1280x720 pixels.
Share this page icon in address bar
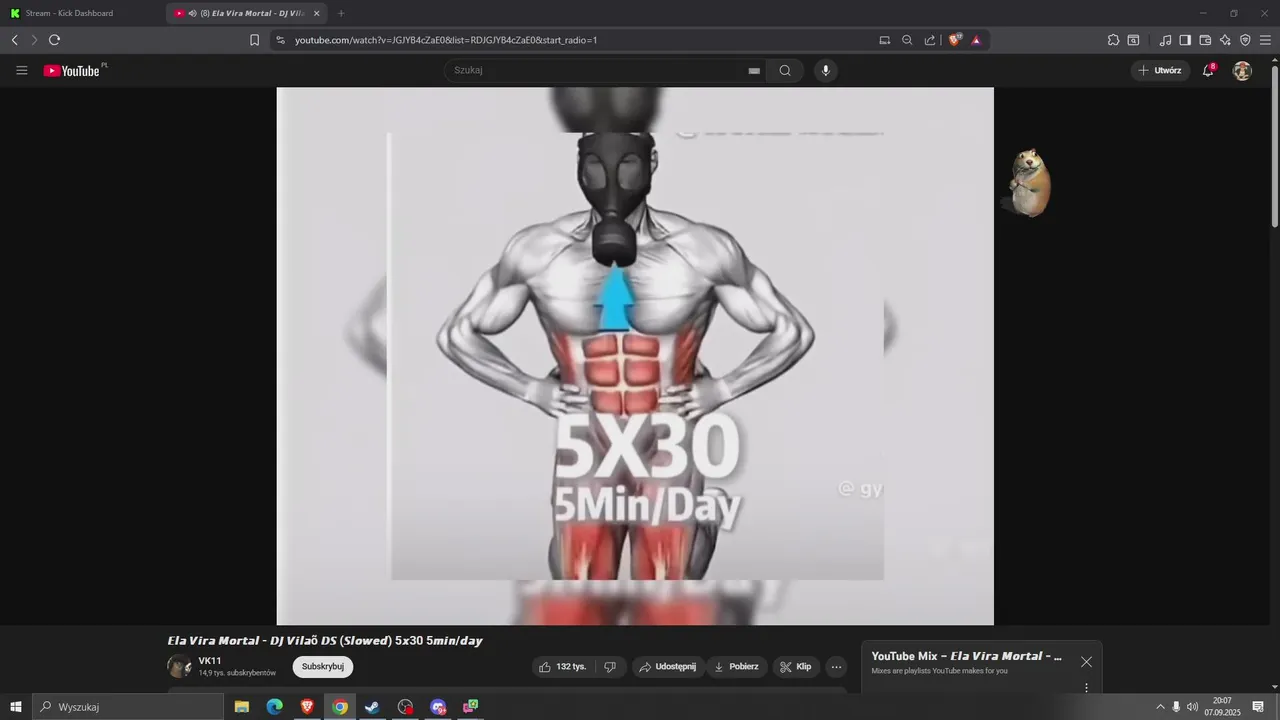tap(930, 40)
